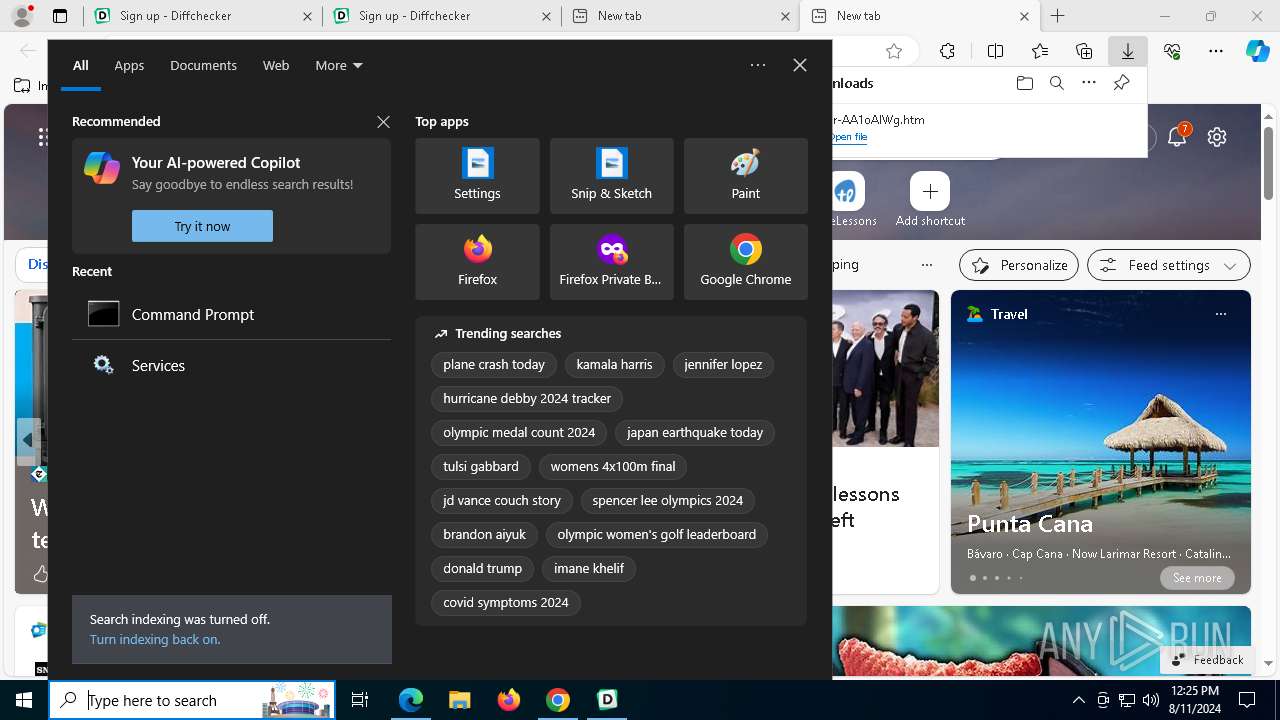1280x720 pixels.
Task: Open Firefox from the taskbar
Action: coord(509,700)
